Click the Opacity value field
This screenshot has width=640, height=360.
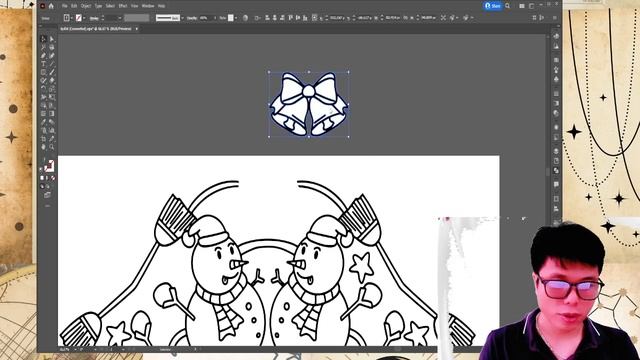click(x=206, y=18)
